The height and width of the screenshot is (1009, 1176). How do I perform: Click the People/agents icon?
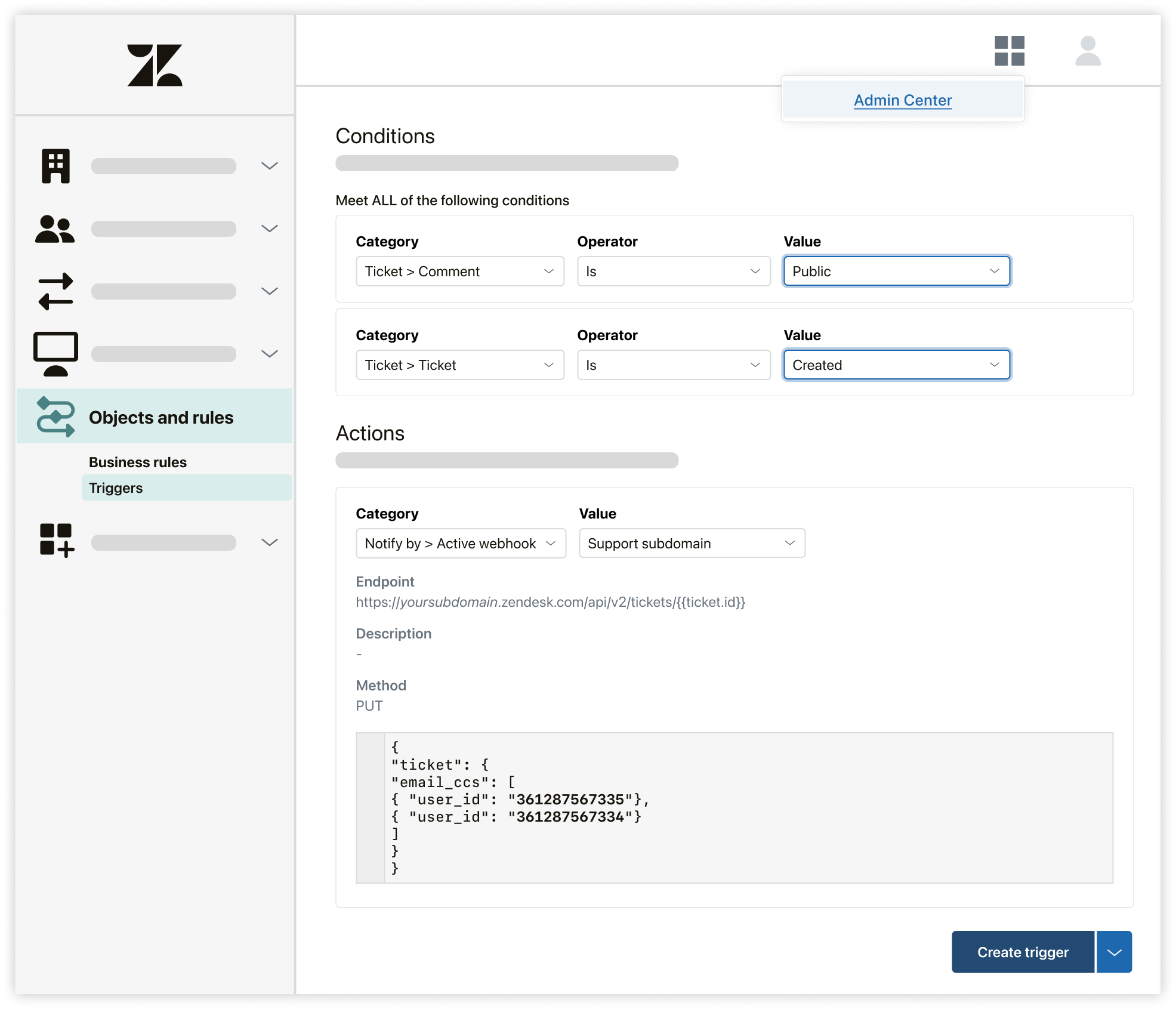(56, 229)
